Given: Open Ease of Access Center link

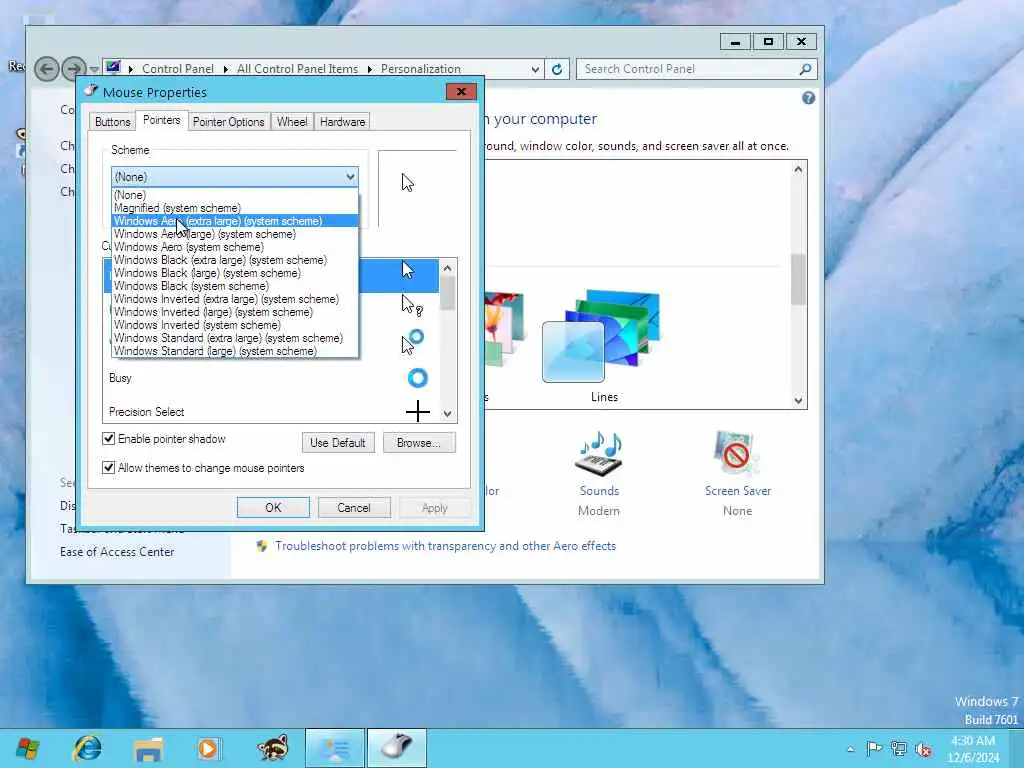Looking at the screenshot, I should click(x=117, y=552).
